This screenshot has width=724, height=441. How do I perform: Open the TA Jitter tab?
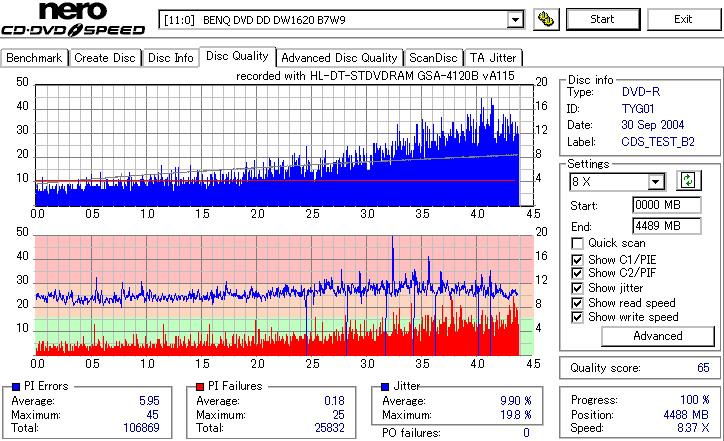(x=493, y=58)
